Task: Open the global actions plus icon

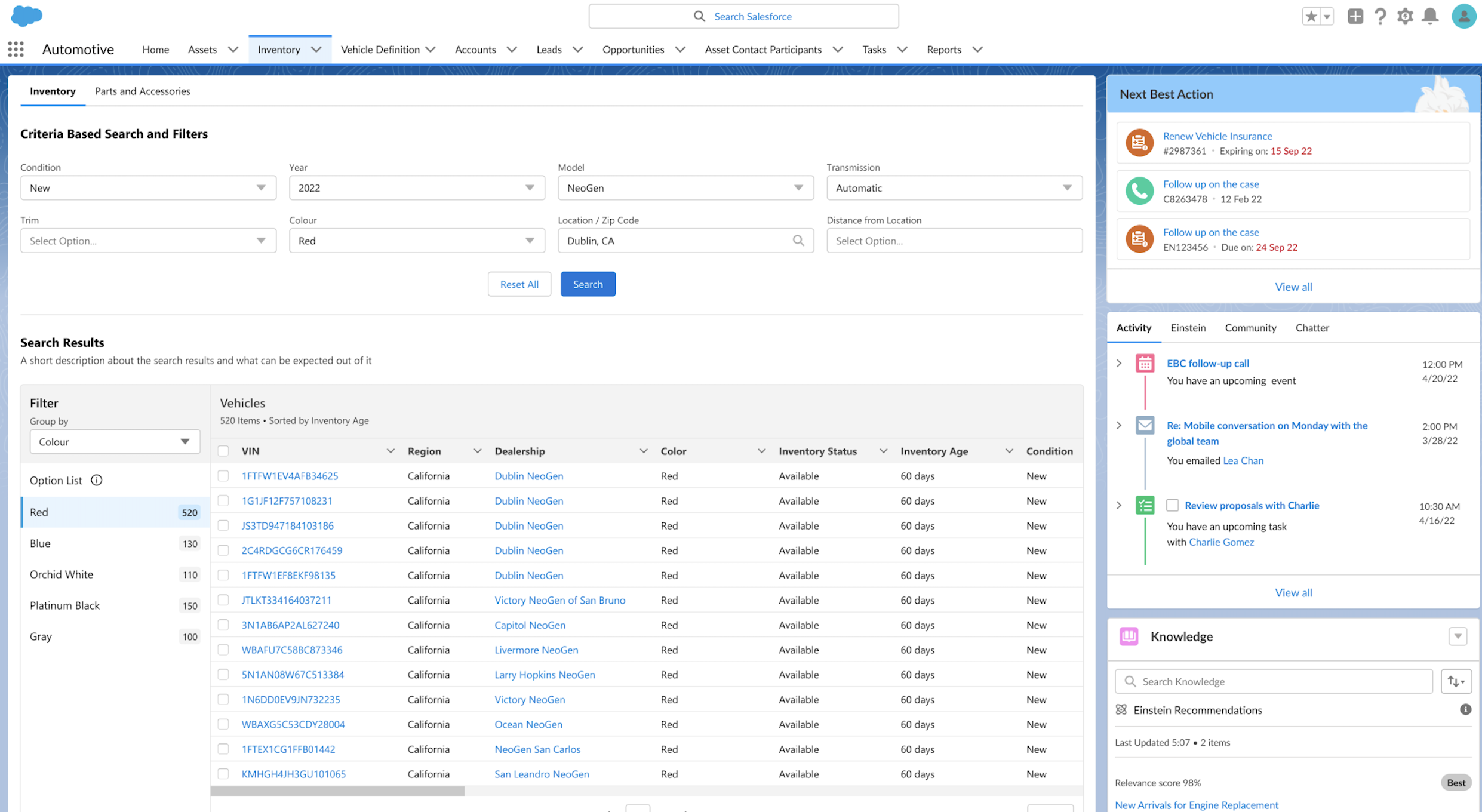Action: (x=1355, y=16)
